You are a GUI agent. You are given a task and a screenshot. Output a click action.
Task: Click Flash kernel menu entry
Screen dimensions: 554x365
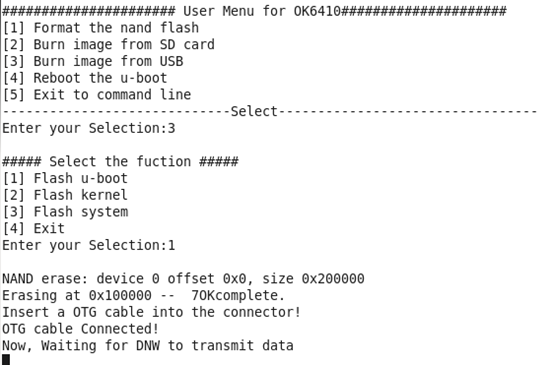(65, 195)
